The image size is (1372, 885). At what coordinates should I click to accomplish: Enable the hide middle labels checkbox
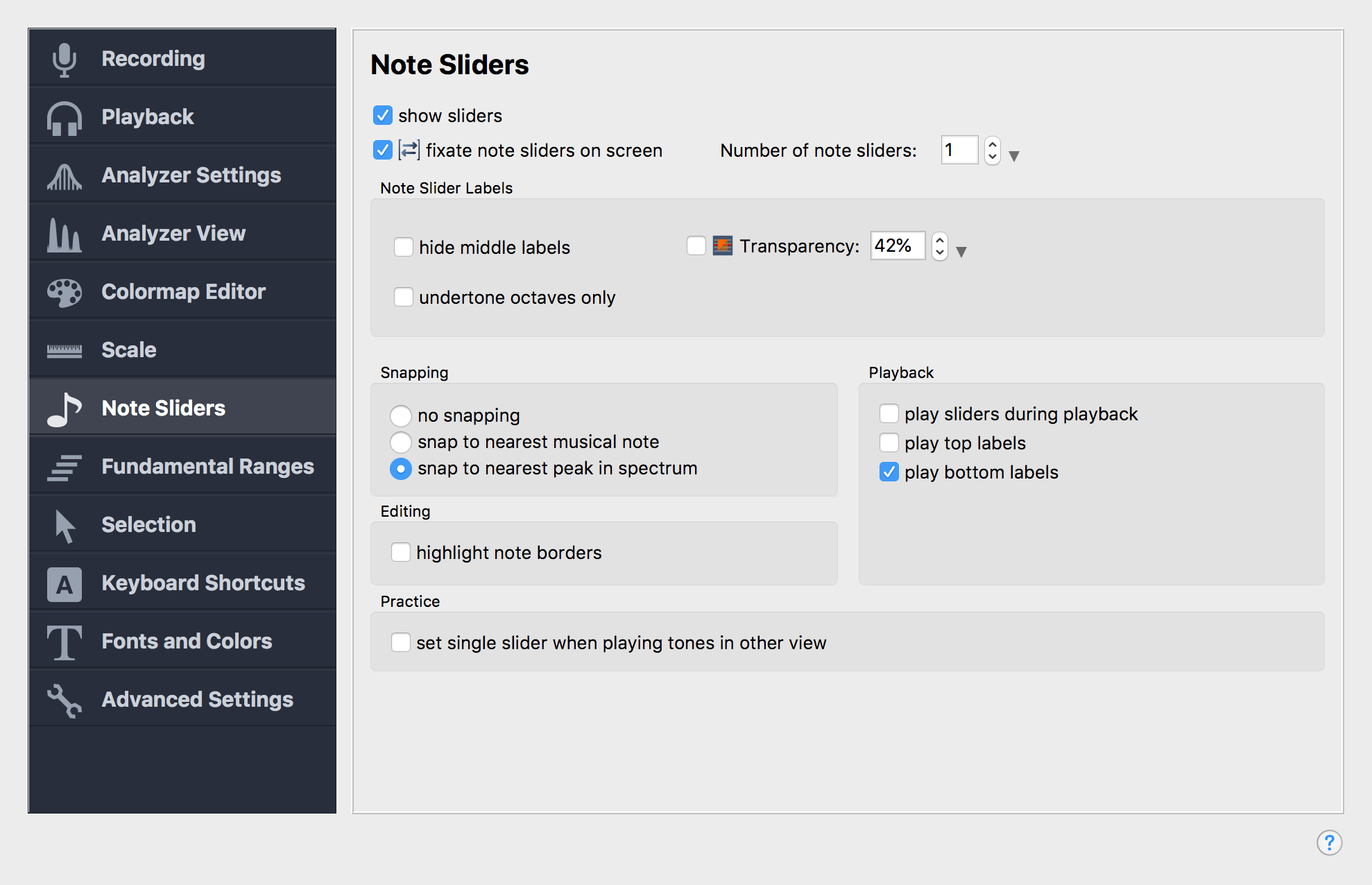point(402,247)
